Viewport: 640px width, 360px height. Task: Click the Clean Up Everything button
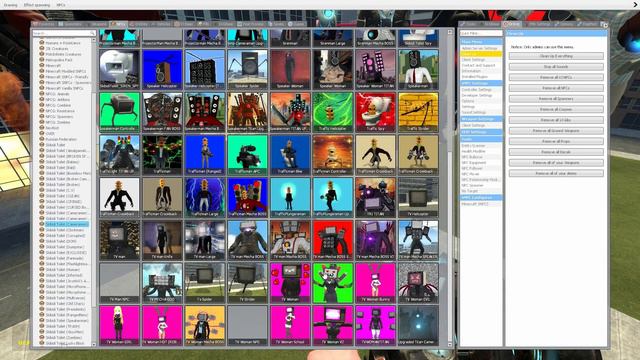point(556,56)
